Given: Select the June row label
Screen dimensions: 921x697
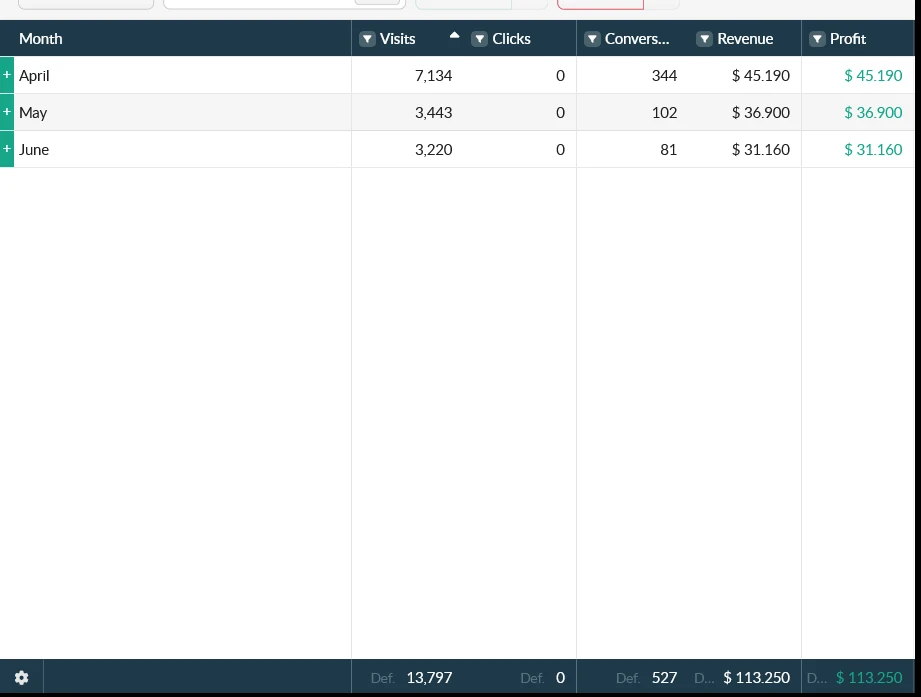Looking at the screenshot, I should tap(33, 150).
